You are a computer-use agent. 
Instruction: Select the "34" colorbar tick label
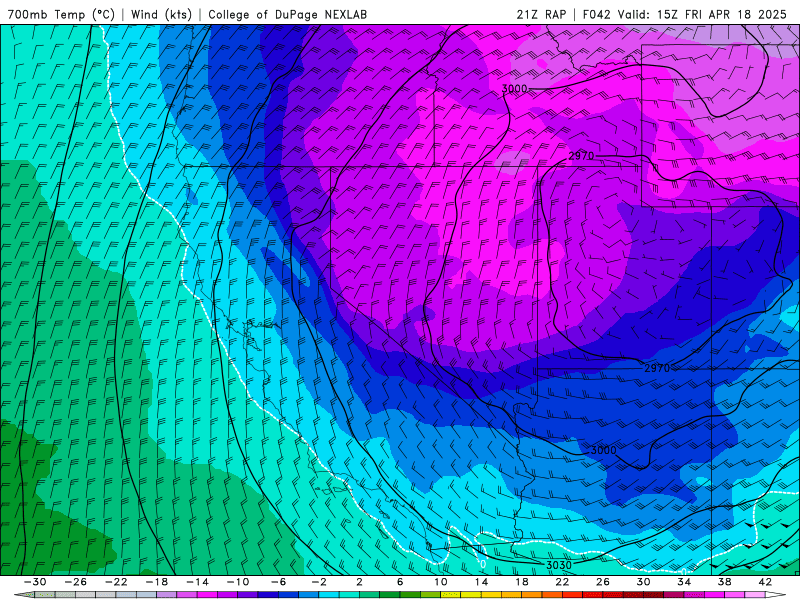point(684,582)
